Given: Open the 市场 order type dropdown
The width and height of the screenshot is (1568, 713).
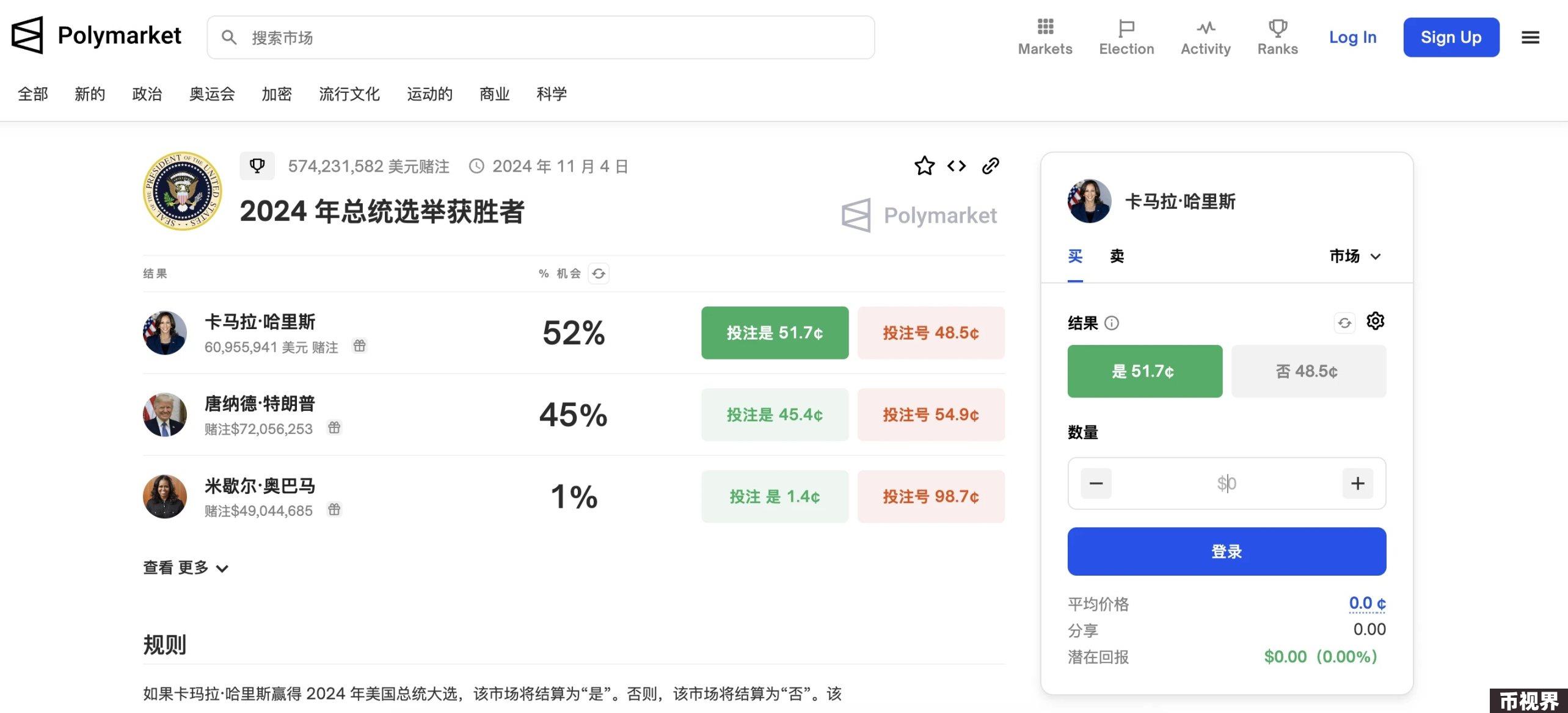Looking at the screenshot, I should coord(1355,256).
